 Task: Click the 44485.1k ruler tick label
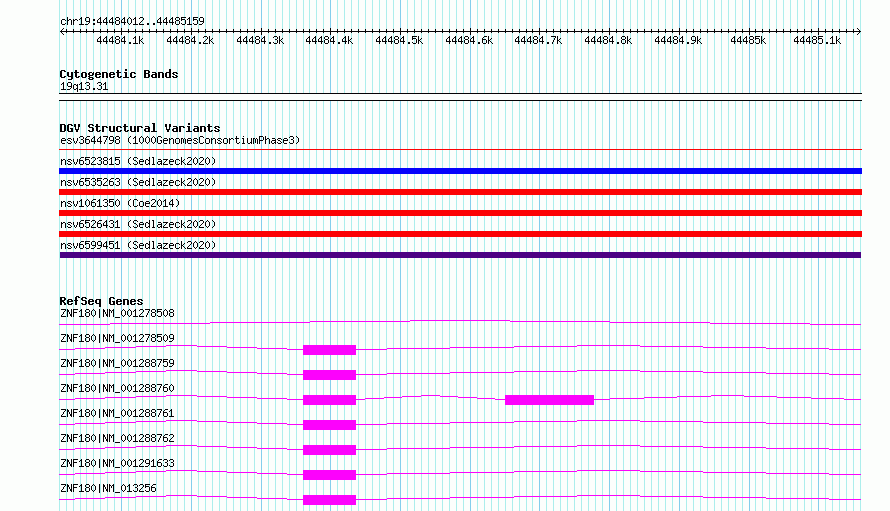(x=817, y=40)
